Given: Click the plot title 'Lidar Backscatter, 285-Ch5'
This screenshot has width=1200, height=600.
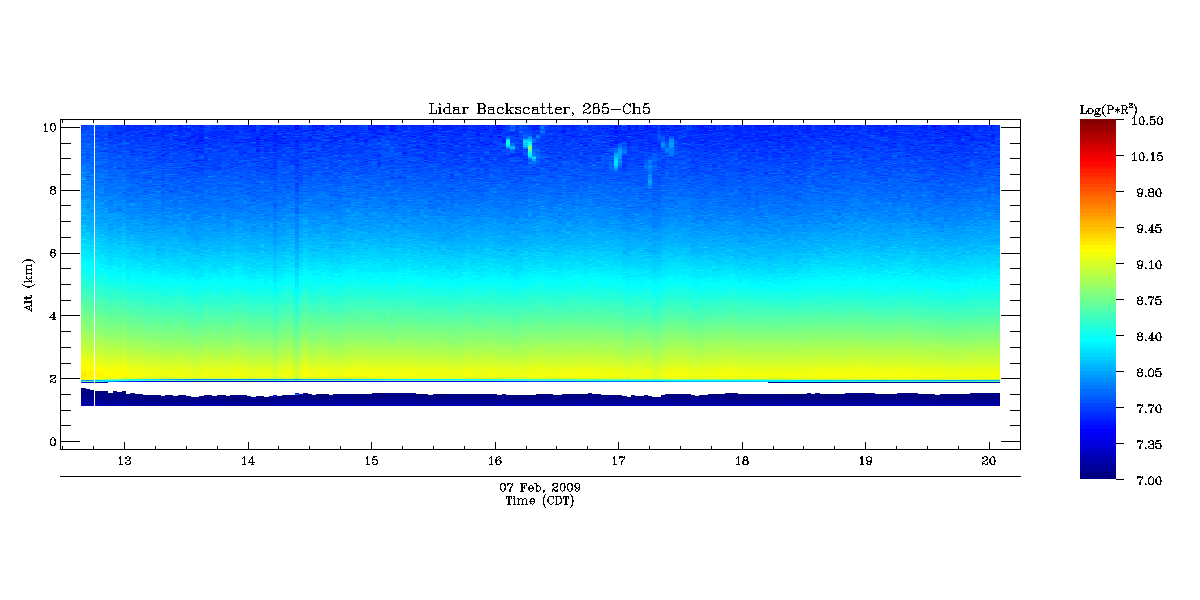Looking at the screenshot, I should tap(540, 109).
